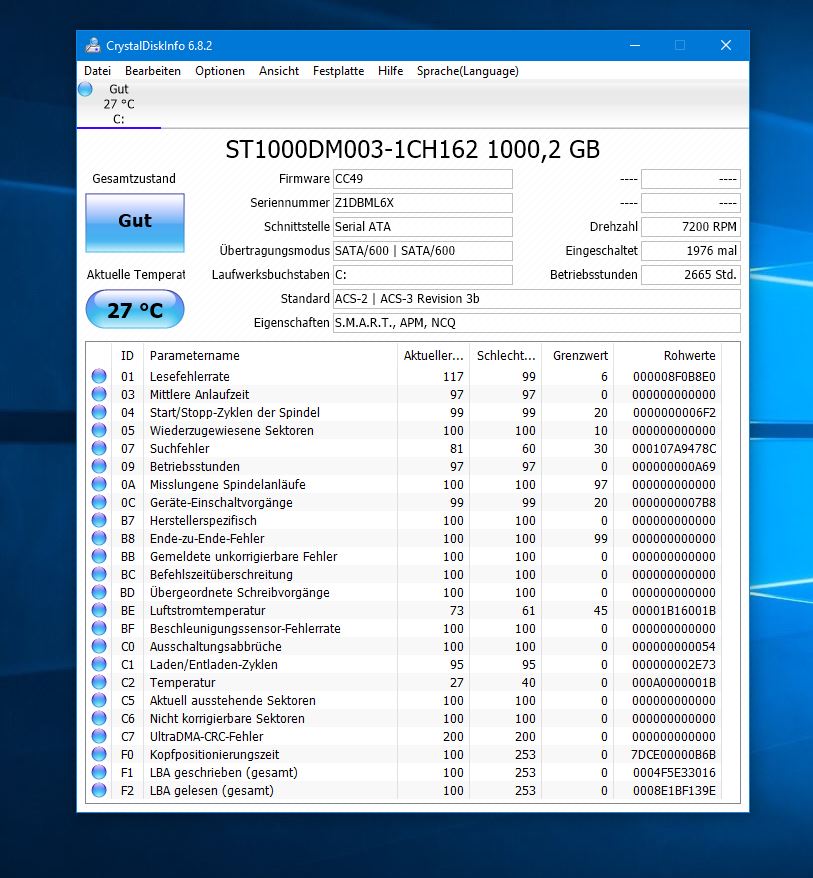
Task: Click the status orb for Laden/Entladen-Zyklen
Action: tap(99, 664)
